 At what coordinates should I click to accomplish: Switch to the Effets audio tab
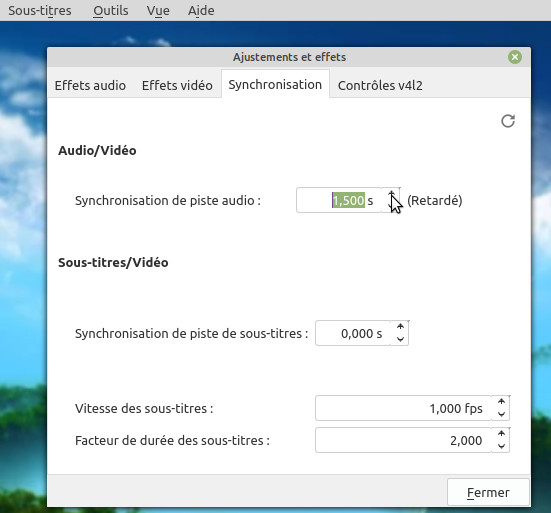[x=90, y=85]
